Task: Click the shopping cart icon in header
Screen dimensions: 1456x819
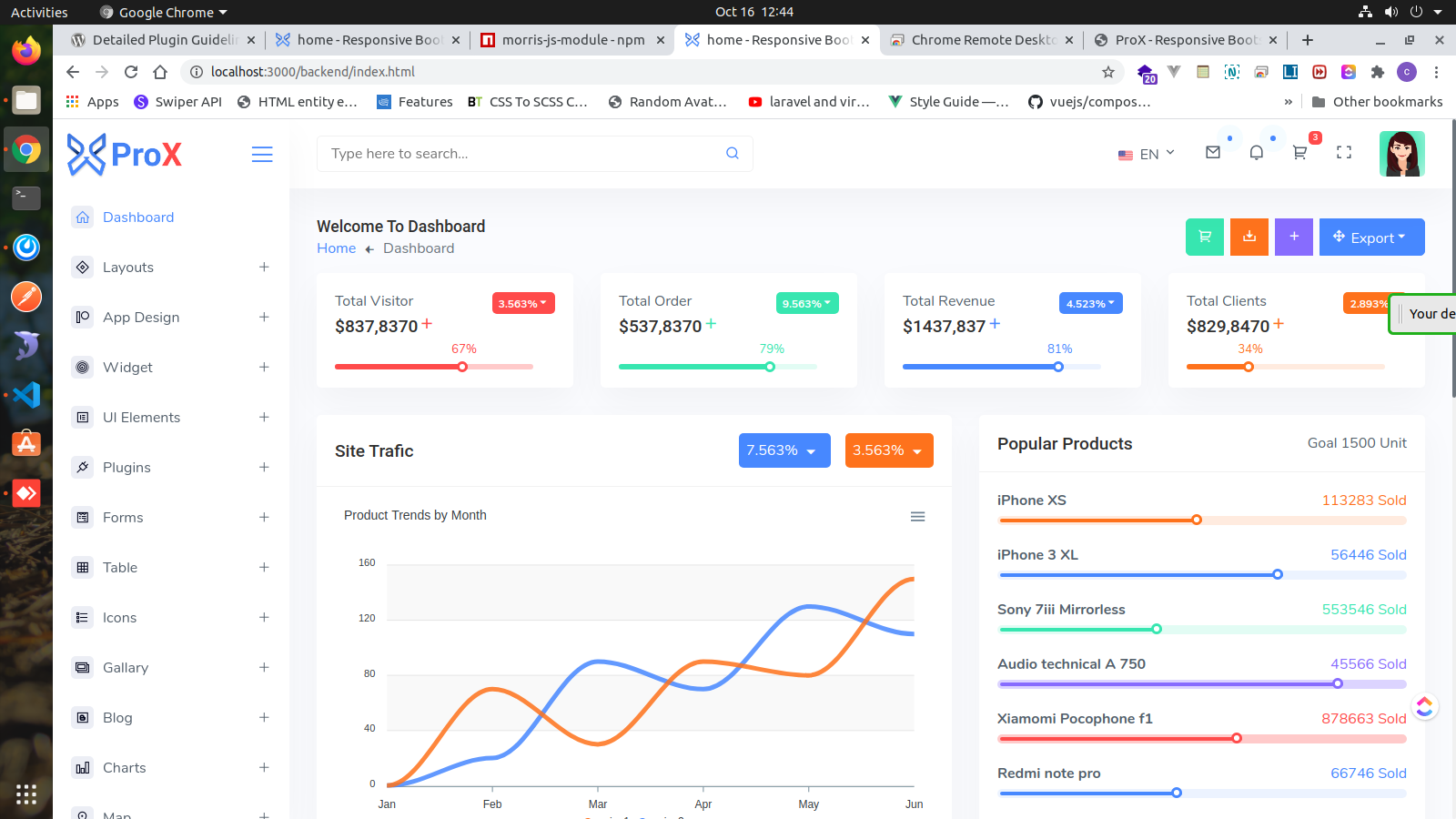Action: 1299,153
